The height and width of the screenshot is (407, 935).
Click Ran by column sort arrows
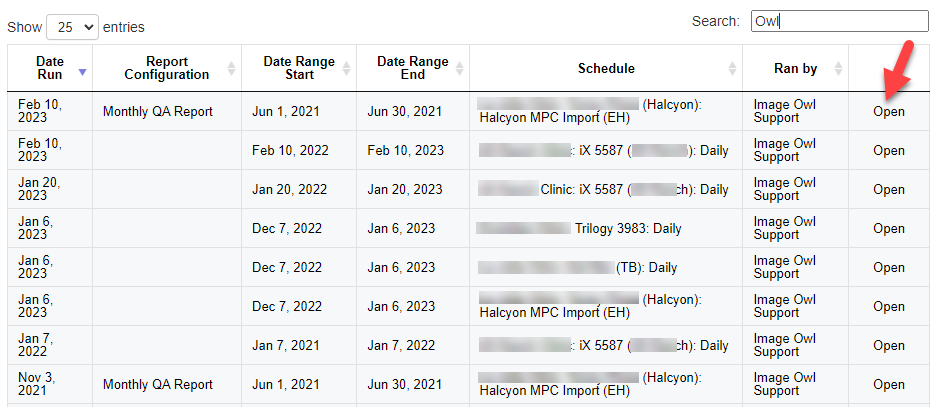pos(838,69)
